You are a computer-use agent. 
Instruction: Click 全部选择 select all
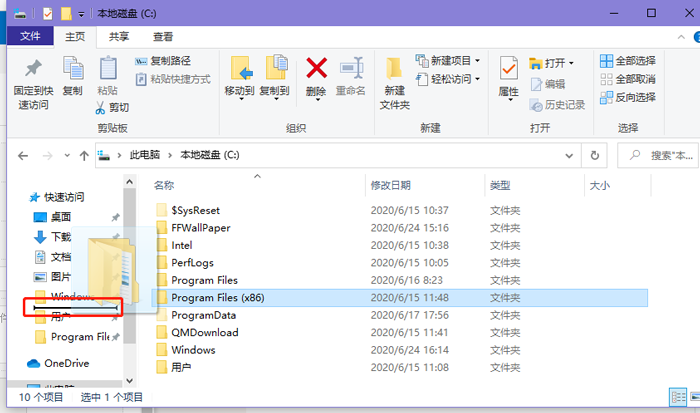coord(628,61)
